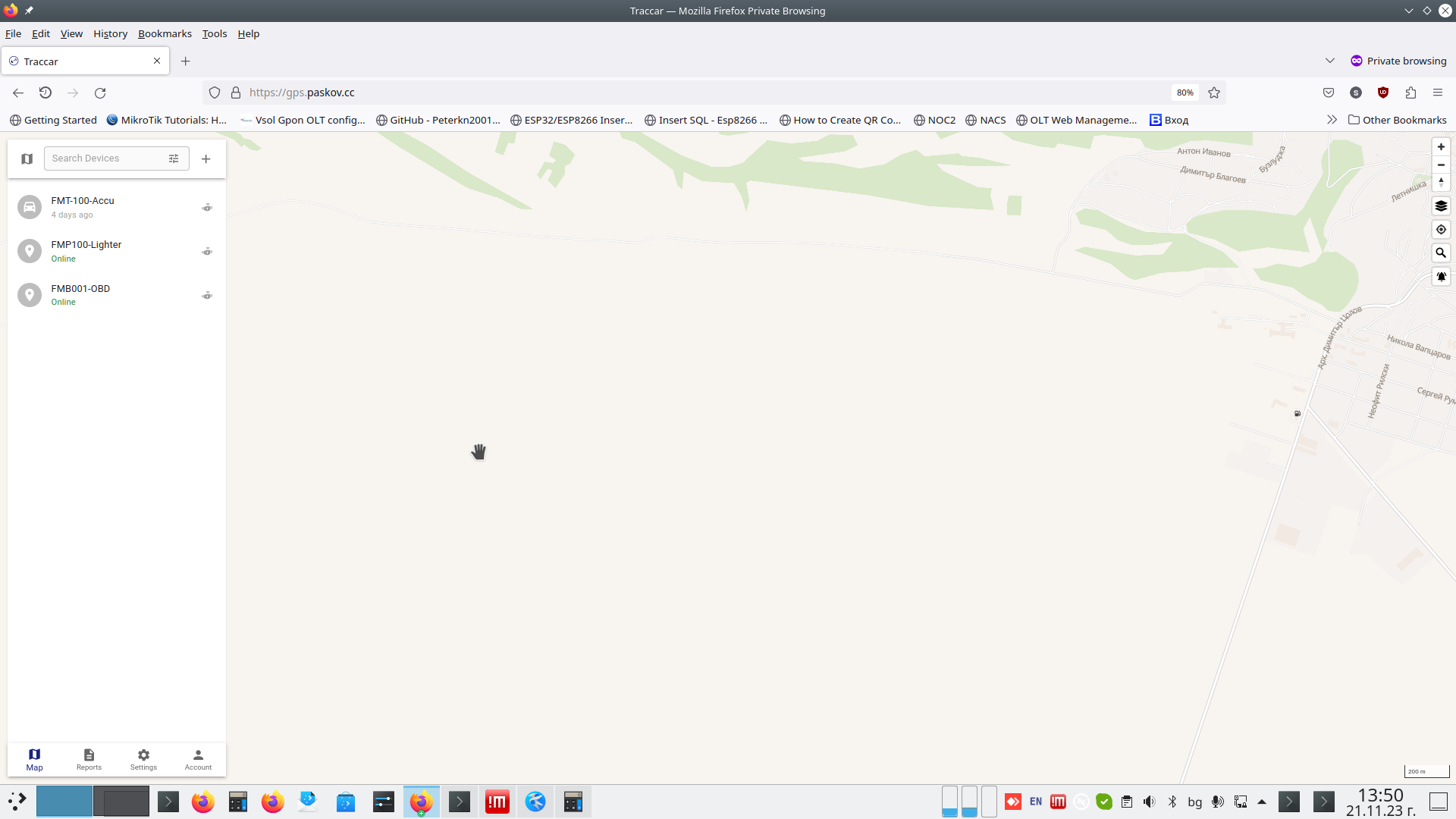This screenshot has height=819, width=1456.
Task: Adjust the 80% page zoom indicator
Action: 1185,93
